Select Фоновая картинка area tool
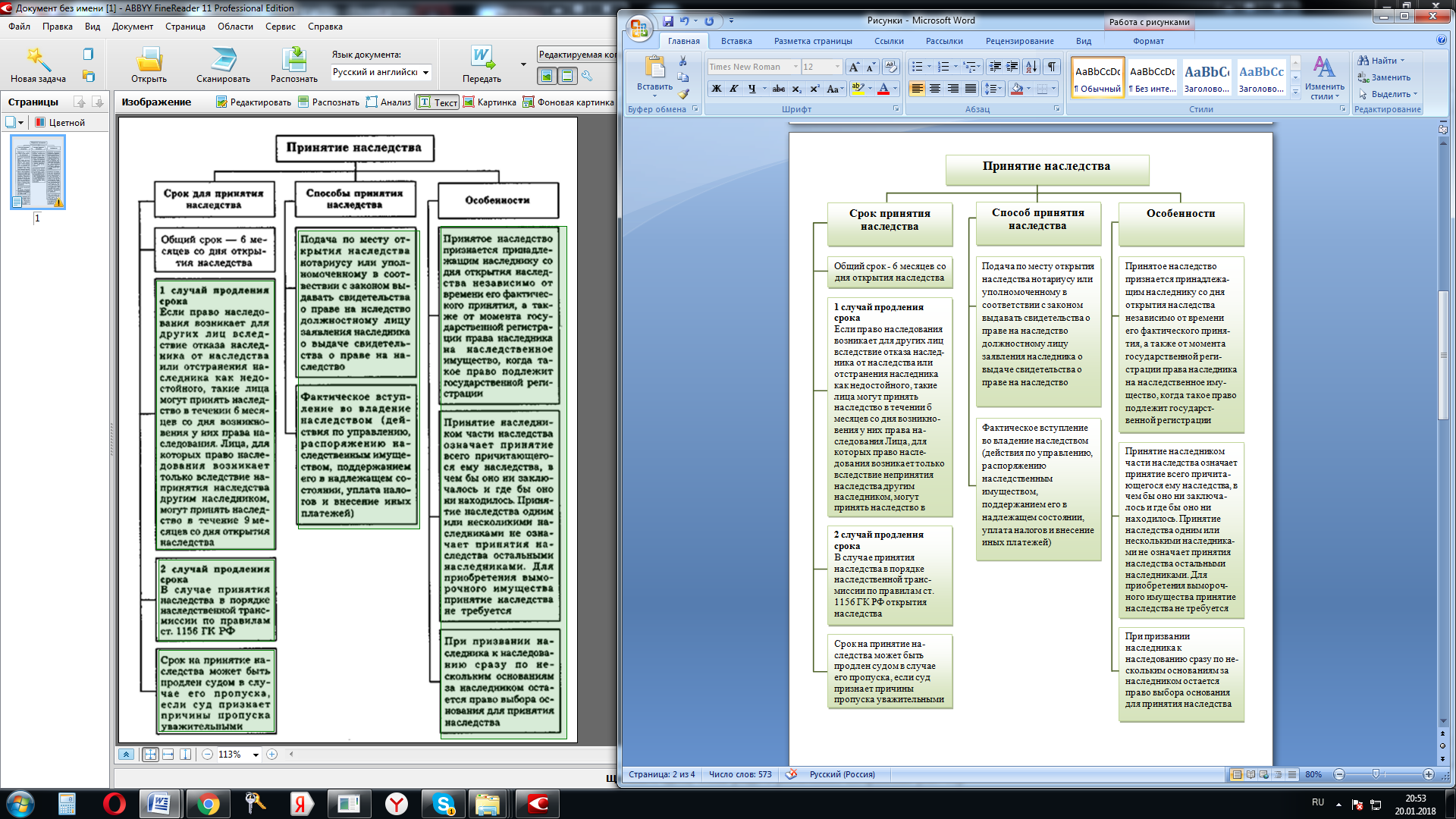The height and width of the screenshot is (819, 1456). point(568,102)
